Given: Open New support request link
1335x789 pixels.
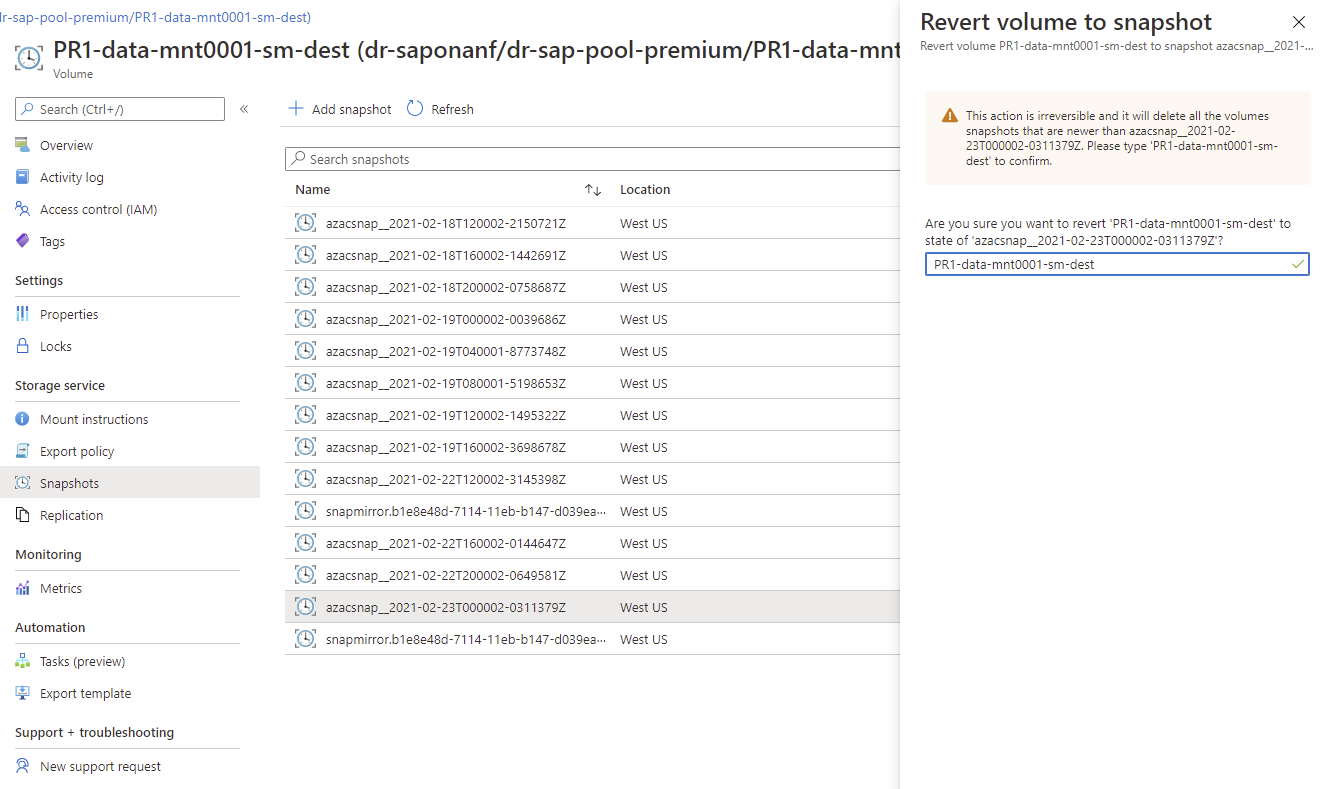Looking at the screenshot, I should pyautogui.click(x=100, y=766).
